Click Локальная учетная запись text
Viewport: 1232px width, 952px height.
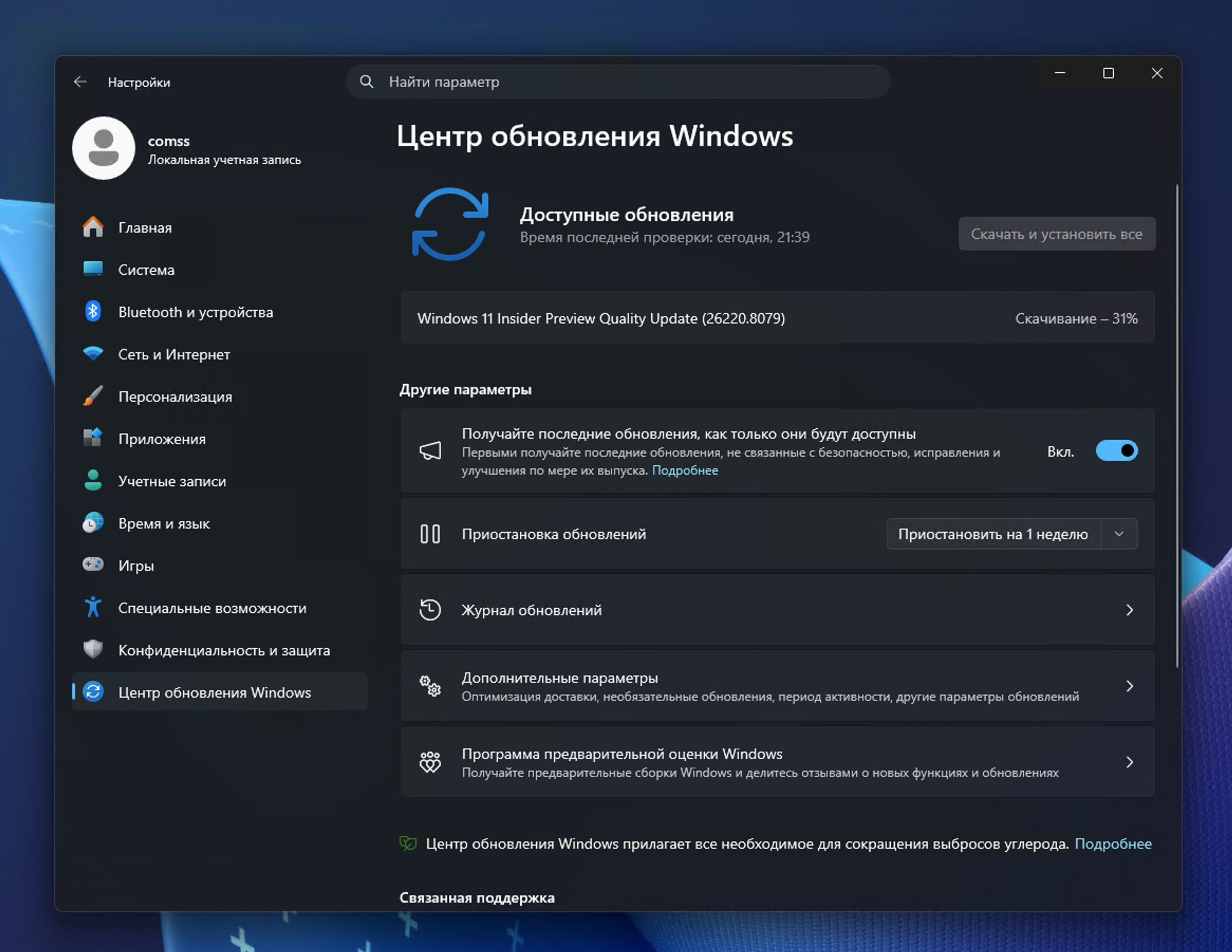click(225, 160)
